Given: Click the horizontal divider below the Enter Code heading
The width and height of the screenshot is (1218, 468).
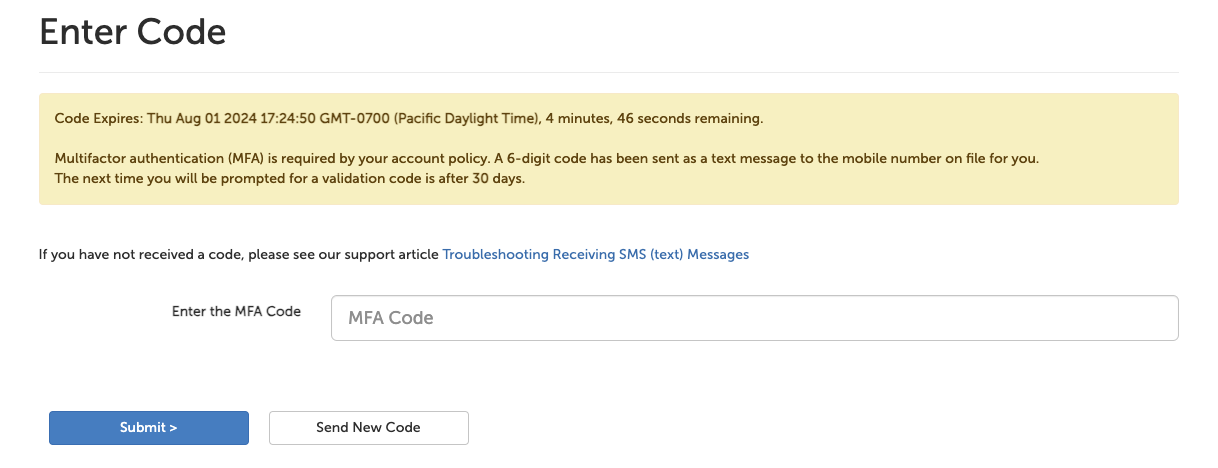Looking at the screenshot, I should coord(608,73).
